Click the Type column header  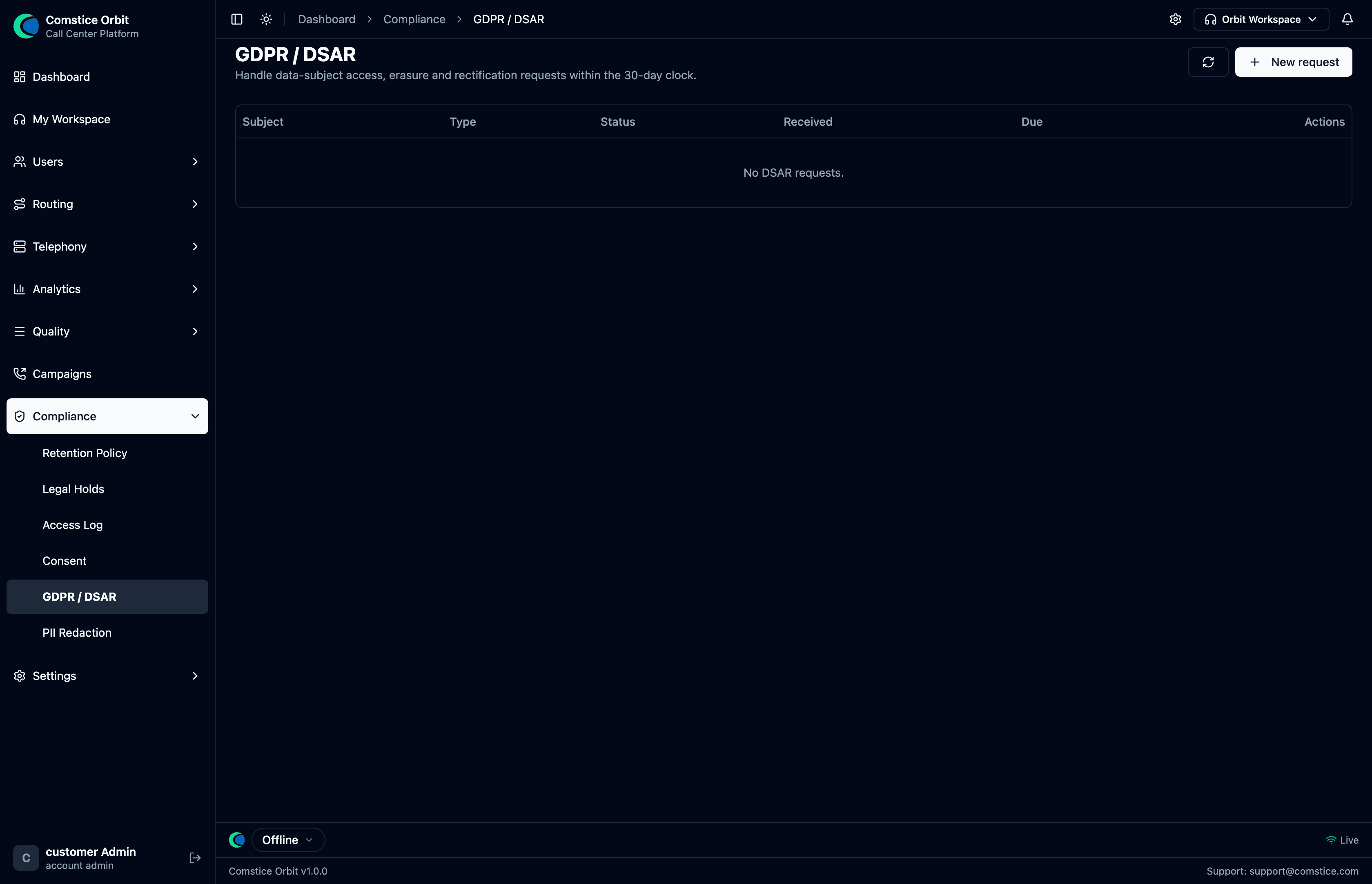pos(462,122)
